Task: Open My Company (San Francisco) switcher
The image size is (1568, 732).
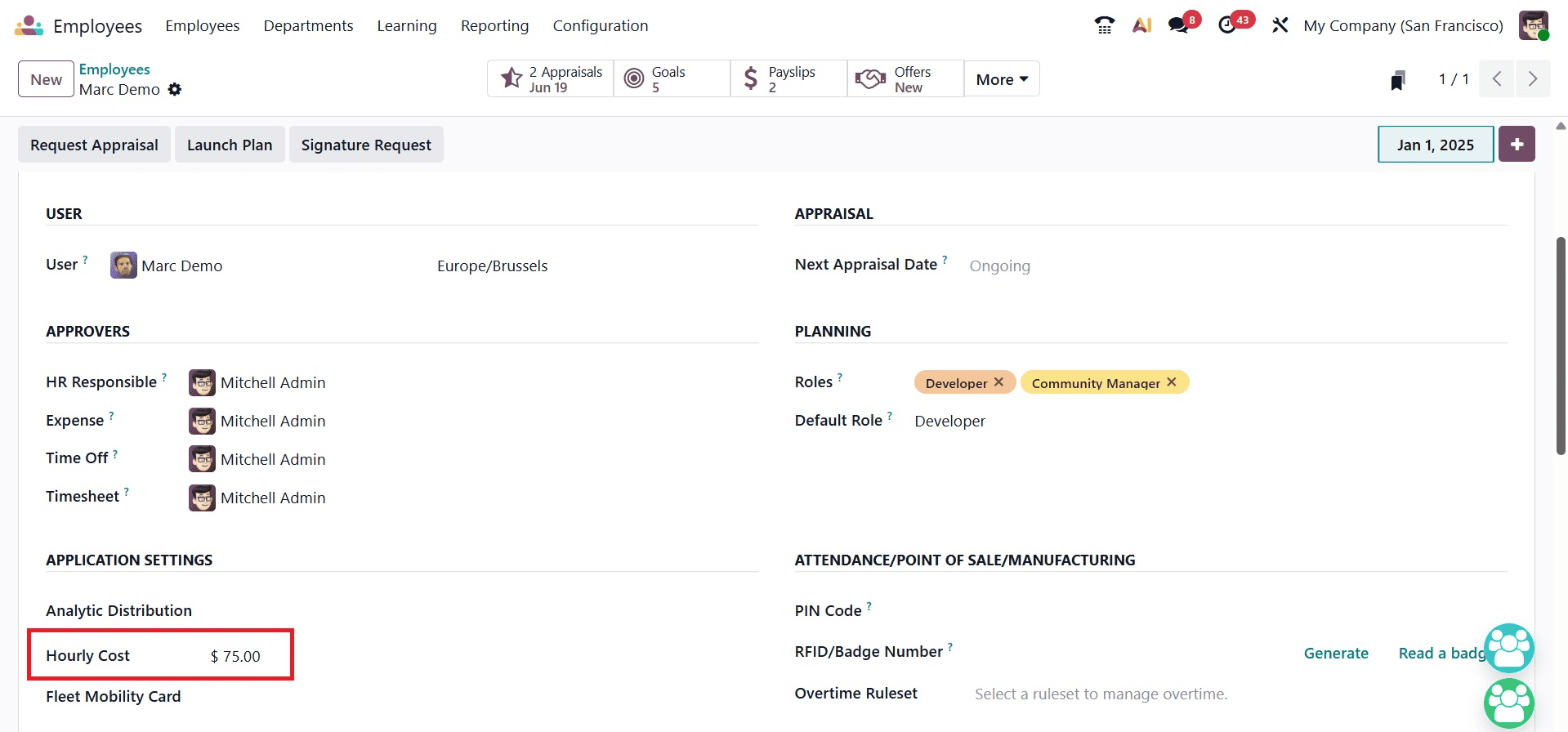Action: 1403,25
